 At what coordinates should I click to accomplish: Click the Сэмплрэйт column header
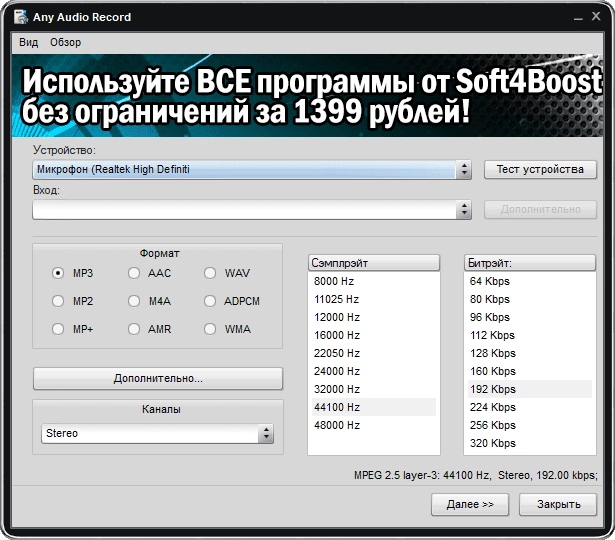374,263
